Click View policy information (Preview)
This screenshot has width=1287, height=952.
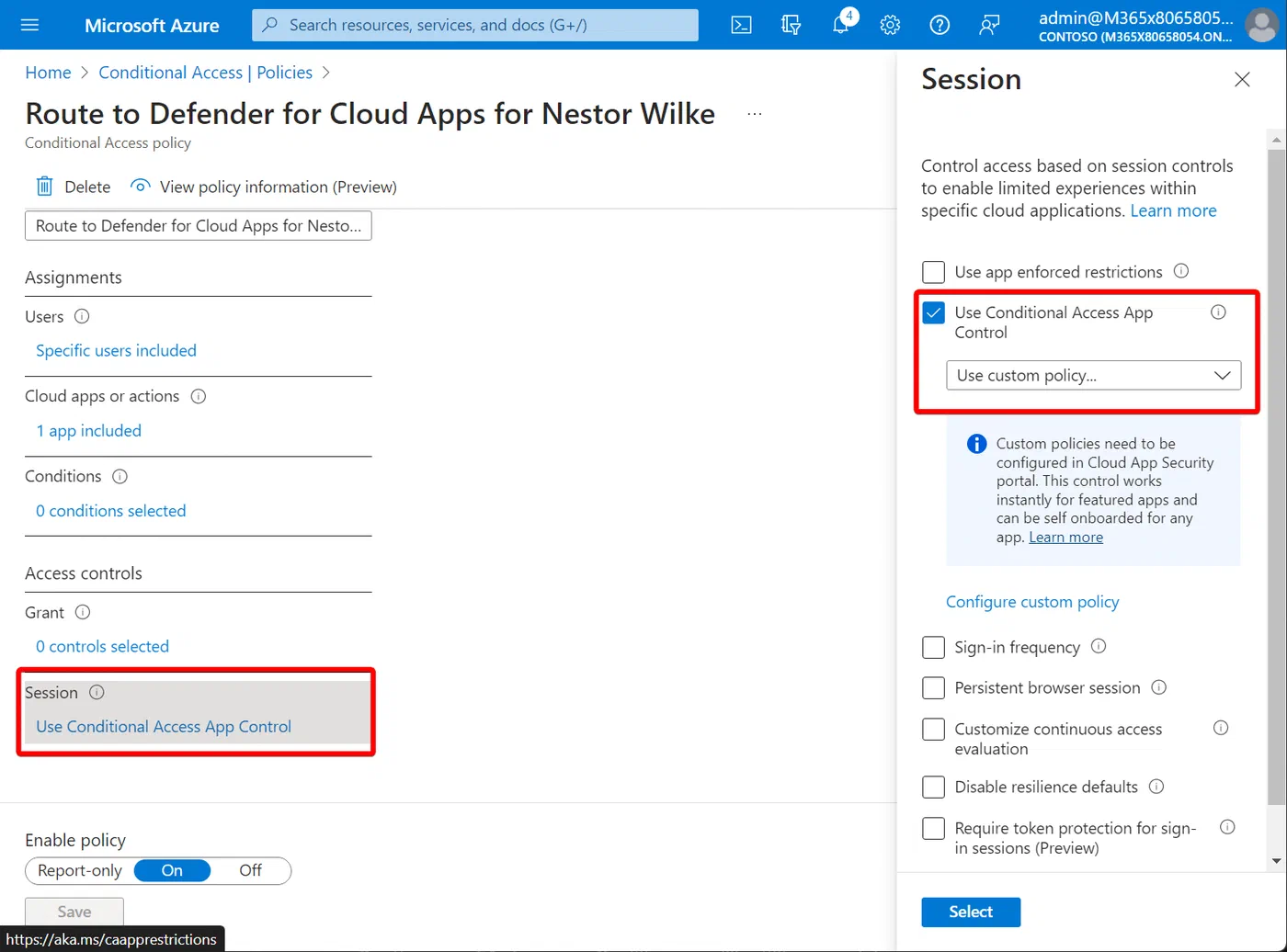click(264, 187)
